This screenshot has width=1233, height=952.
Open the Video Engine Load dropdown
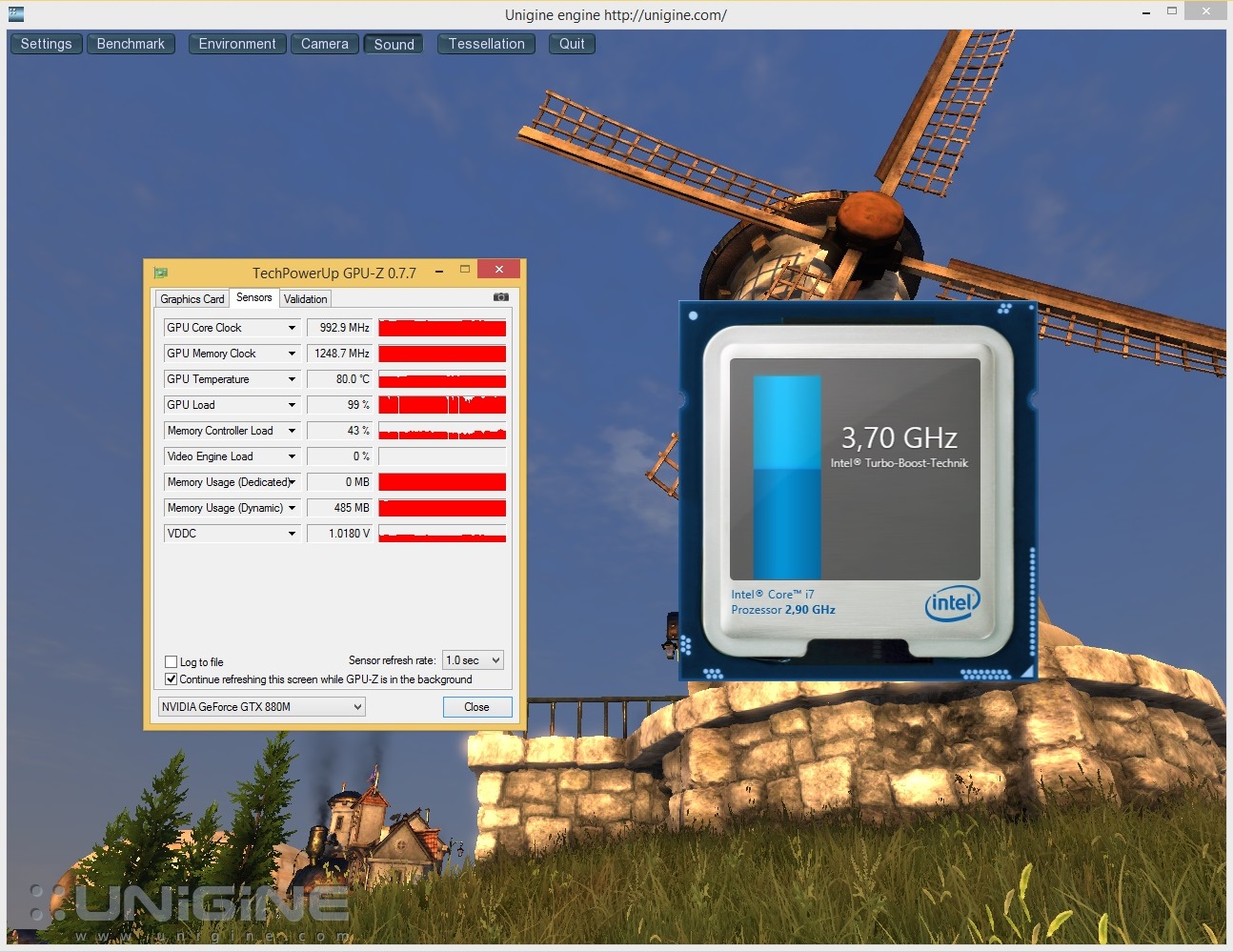click(x=292, y=456)
